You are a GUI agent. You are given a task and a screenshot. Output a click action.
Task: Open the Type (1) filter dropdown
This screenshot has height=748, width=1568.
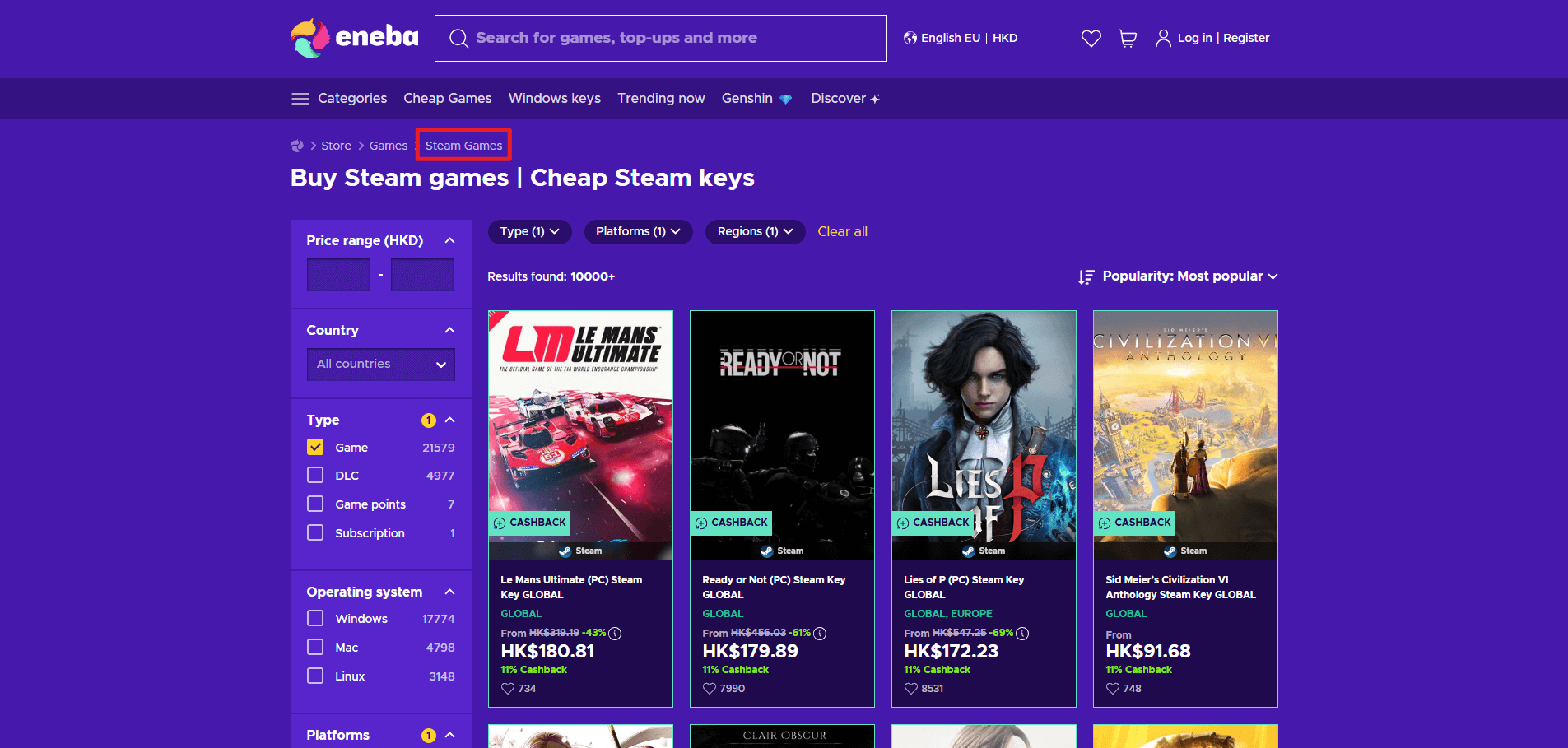[x=530, y=232]
